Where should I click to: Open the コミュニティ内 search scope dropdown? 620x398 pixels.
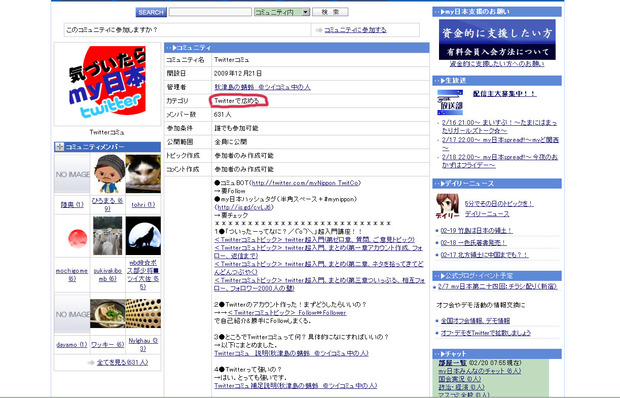(x=282, y=12)
